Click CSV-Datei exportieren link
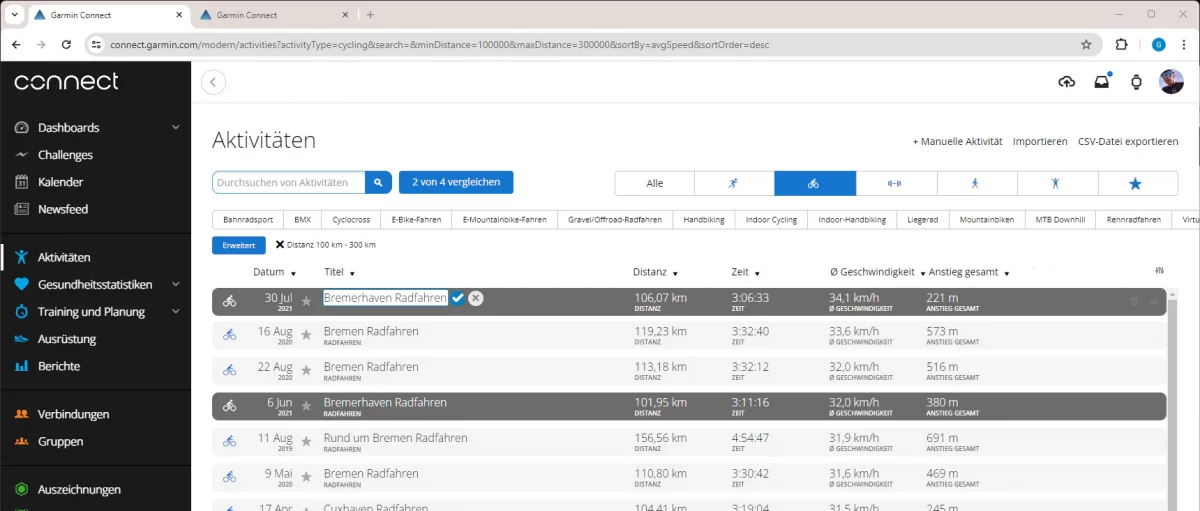The width and height of the screenshot is (1200, 511). coord(1127,142)
